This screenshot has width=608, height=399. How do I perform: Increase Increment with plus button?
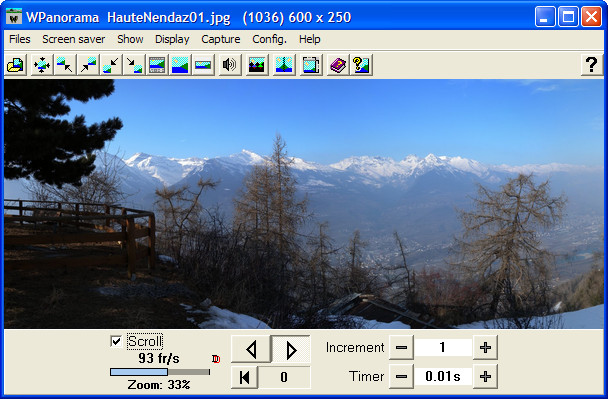(485, 347)
